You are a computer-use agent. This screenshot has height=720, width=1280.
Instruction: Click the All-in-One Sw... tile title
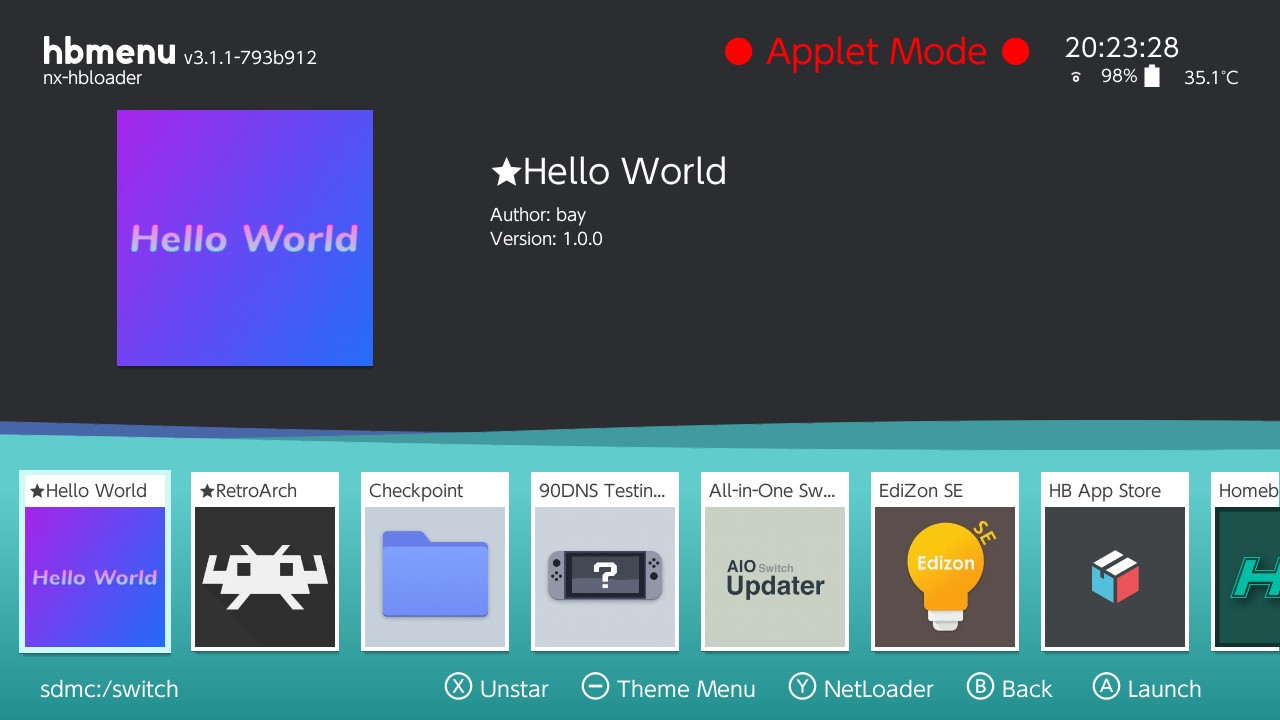pyautogui.click(x=771, y=491)
